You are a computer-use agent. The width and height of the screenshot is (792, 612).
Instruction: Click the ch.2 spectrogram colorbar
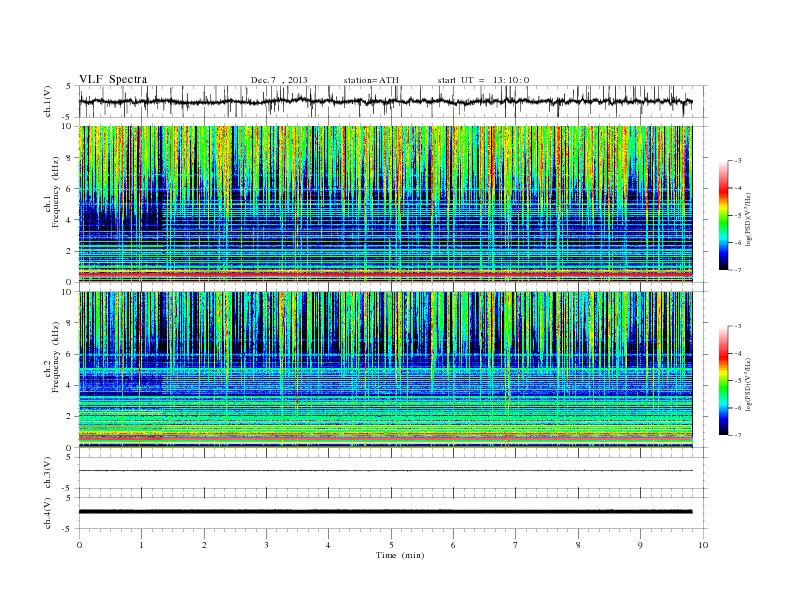tap(723, 381)
